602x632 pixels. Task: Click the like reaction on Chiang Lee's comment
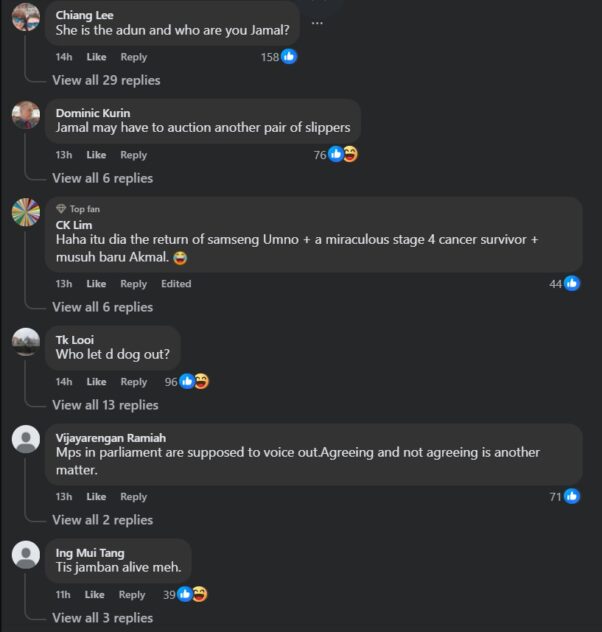coord(289,57)
